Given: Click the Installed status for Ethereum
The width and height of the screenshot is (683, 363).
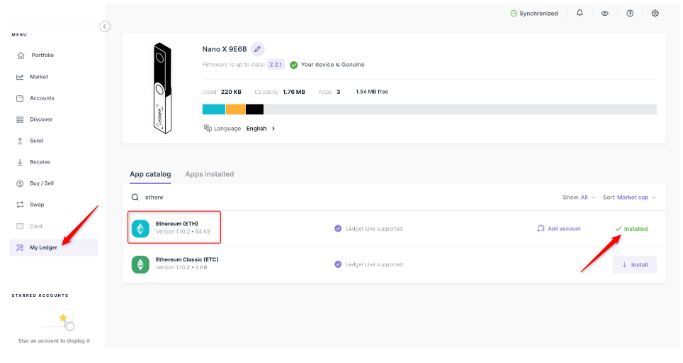Looking at the screenshot, I should coord(632,229).
